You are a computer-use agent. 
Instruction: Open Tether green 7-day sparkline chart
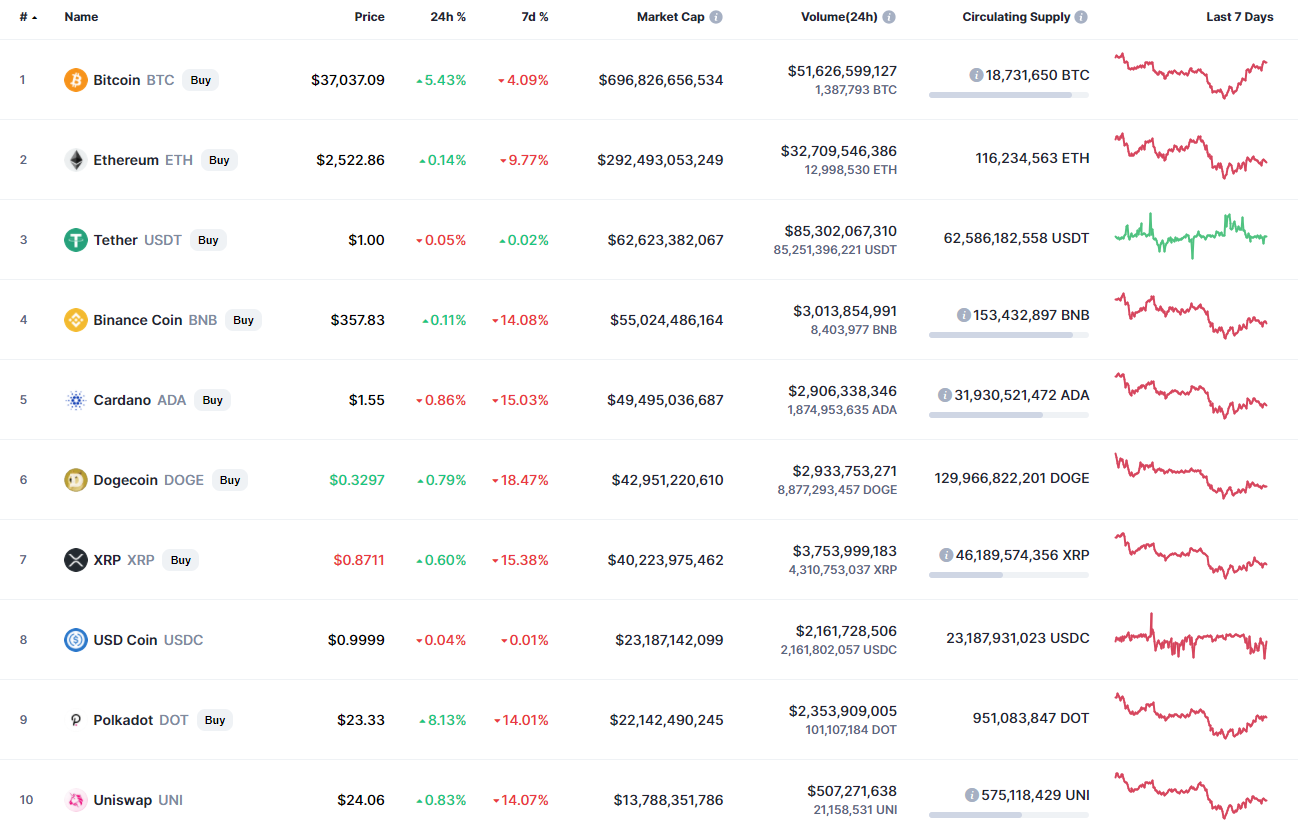[x=1191, y=235]
